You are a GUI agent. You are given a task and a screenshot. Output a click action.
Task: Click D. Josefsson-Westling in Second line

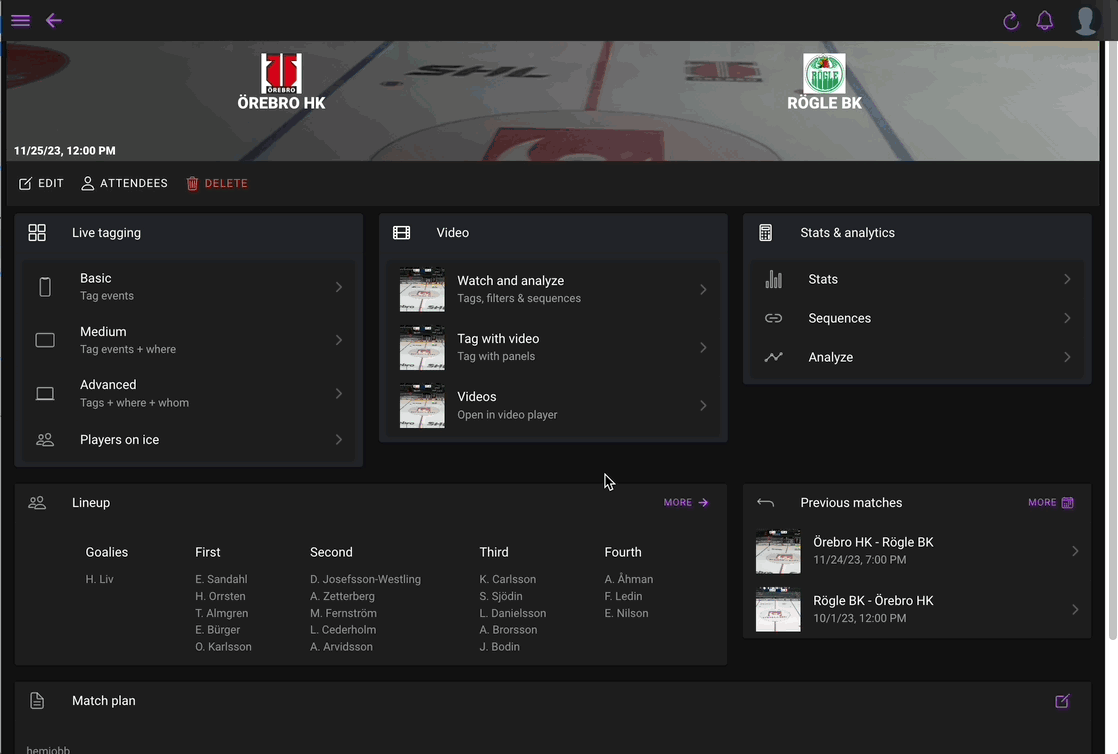point(365,579)
